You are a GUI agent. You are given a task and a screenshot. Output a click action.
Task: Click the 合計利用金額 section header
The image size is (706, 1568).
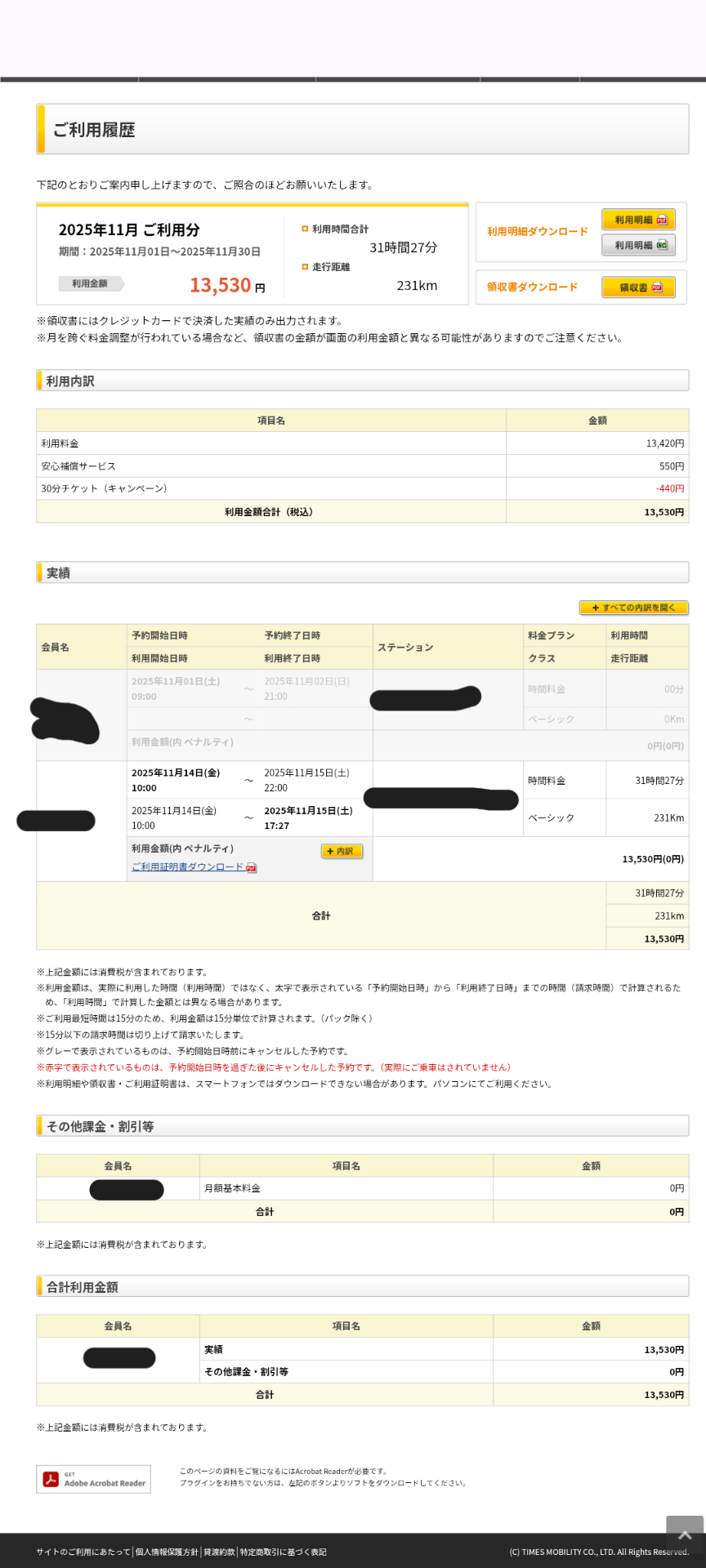point(83,1287)
